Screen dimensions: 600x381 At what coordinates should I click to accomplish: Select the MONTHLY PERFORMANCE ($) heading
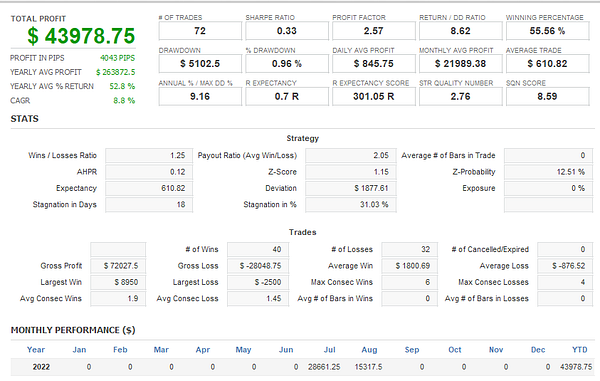pos(73,331)
